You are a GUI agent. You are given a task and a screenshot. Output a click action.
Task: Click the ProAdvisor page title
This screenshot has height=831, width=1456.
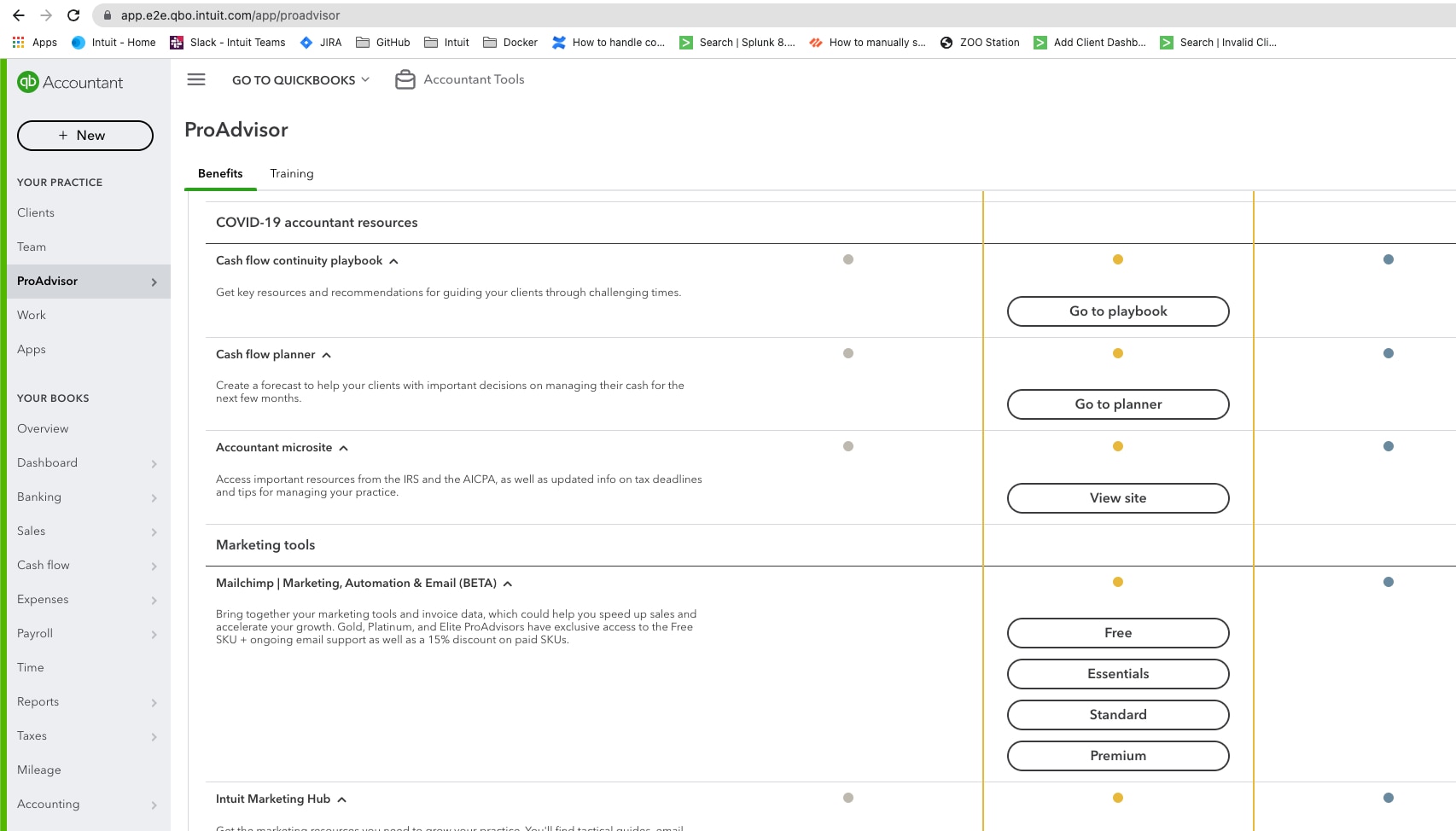click(x=236, y=130)
